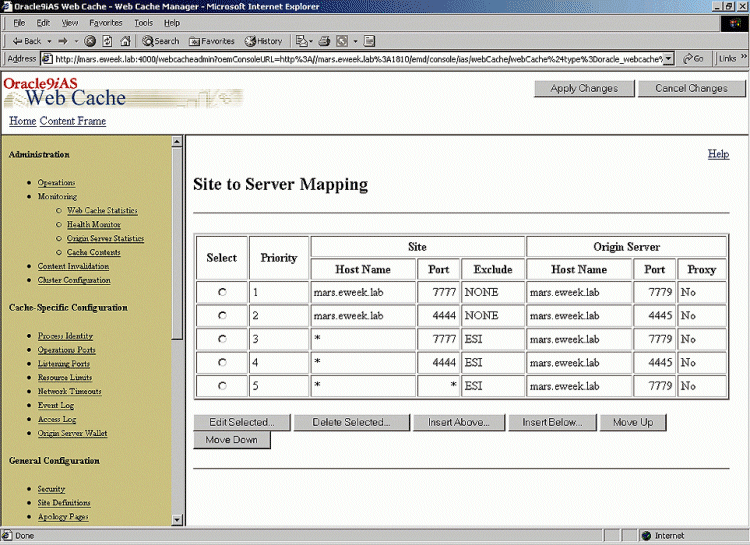Click the Internet zone globe icon

pyautogui.click(x=646, y=535)
